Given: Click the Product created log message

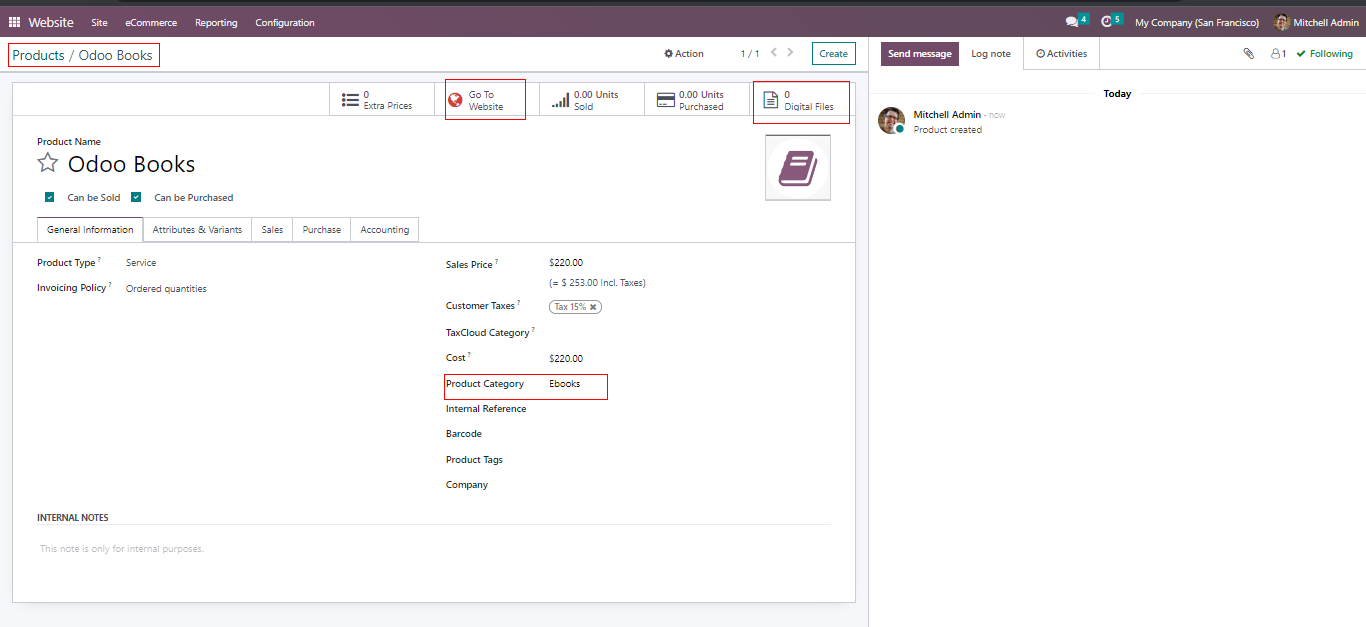Looking at the screenshot, I should 948,130.
